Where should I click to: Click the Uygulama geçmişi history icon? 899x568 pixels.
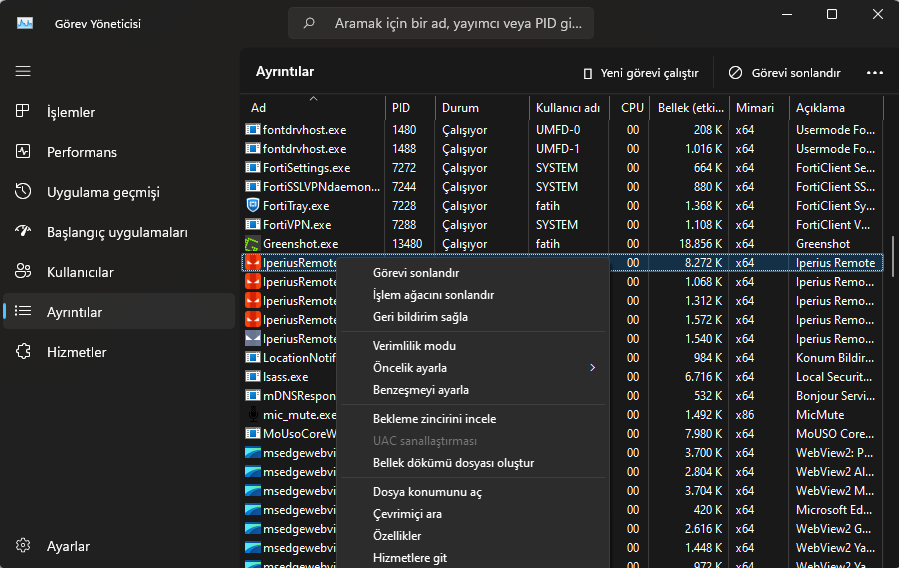(x=23, y=191)
